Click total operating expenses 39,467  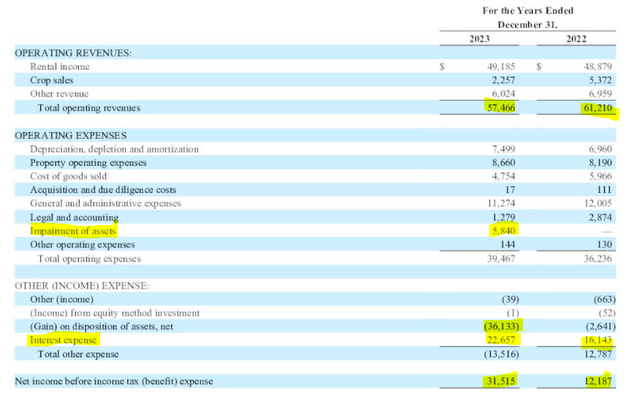[x=501, y=259]
